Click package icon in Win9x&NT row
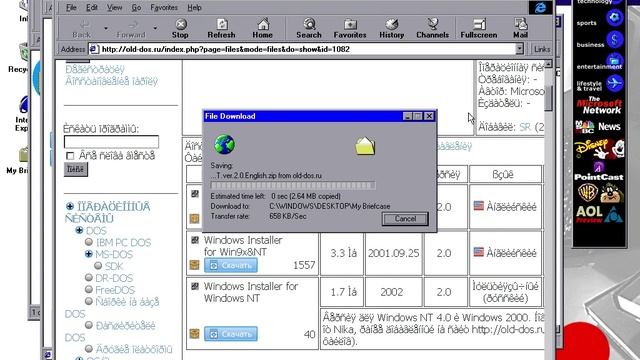Image resolution: width=640 pixels, height=360 pixels. pos(194,265)
